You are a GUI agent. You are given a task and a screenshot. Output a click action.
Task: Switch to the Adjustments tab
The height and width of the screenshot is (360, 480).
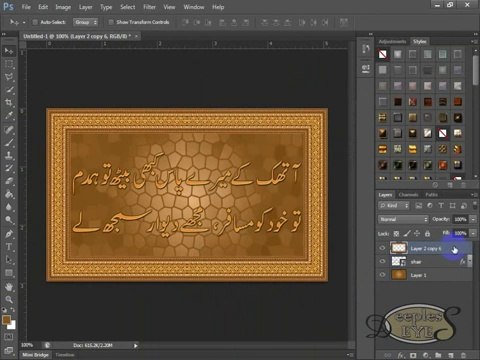click(x=392, y=42)
